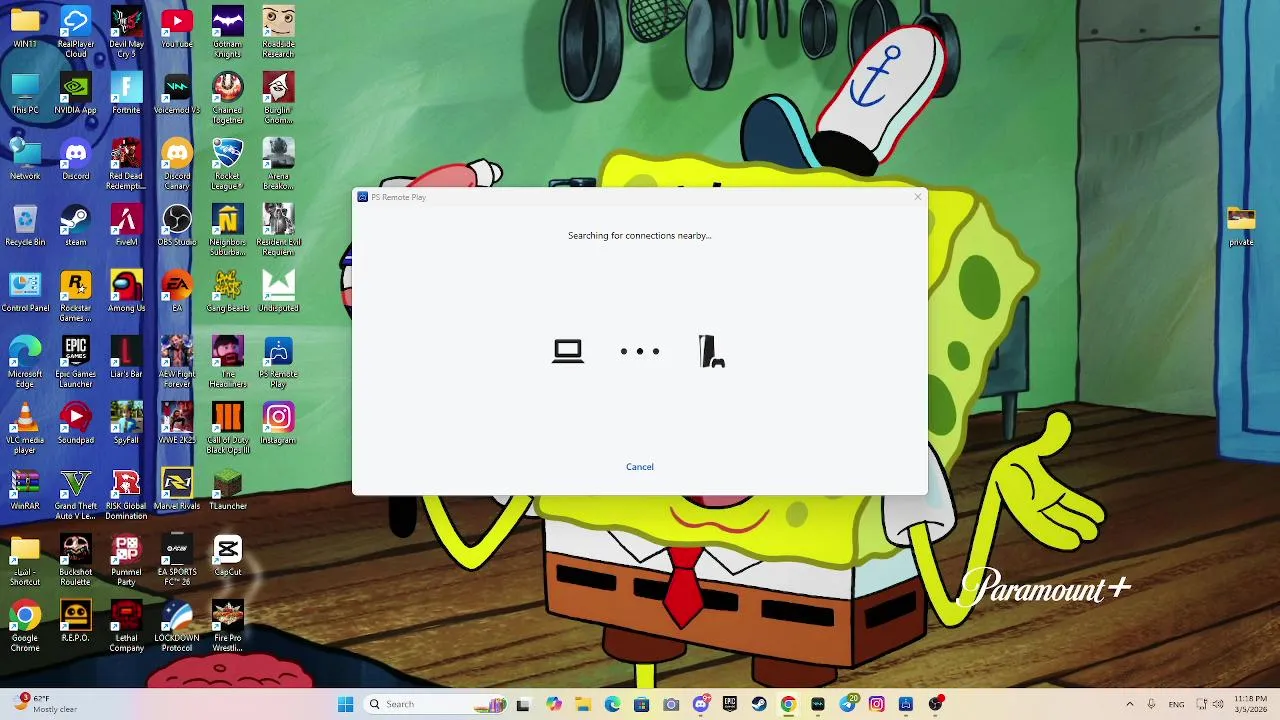Open Control Panel desktop icon
The width and height of the screenshot is (1280, 720).
click(x=25, y=293)
